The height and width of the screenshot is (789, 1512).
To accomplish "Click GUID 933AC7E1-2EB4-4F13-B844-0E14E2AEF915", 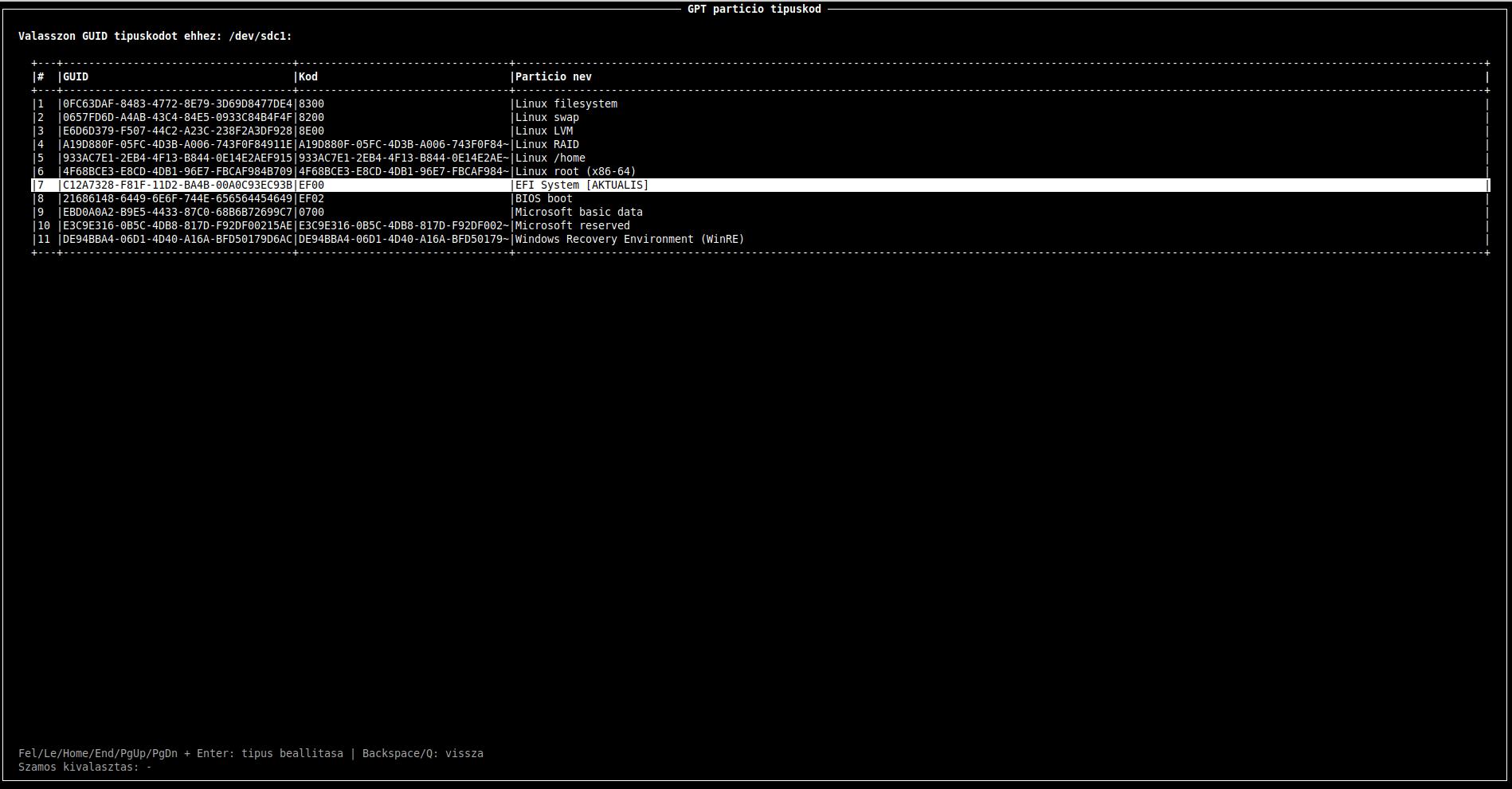I will (x=178, y=158).
